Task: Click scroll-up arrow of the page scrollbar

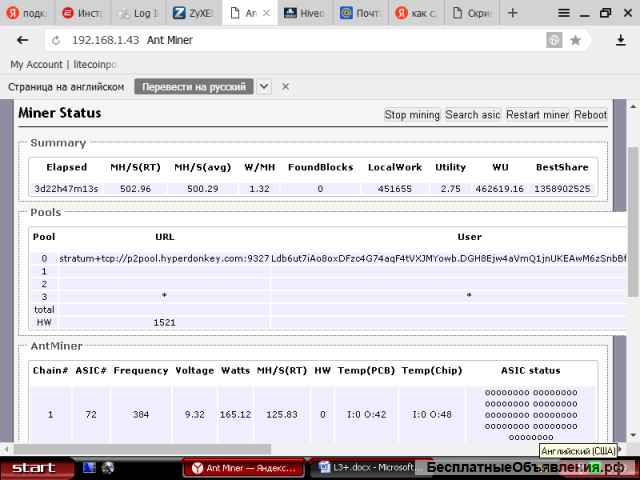Action: [633, 107]
